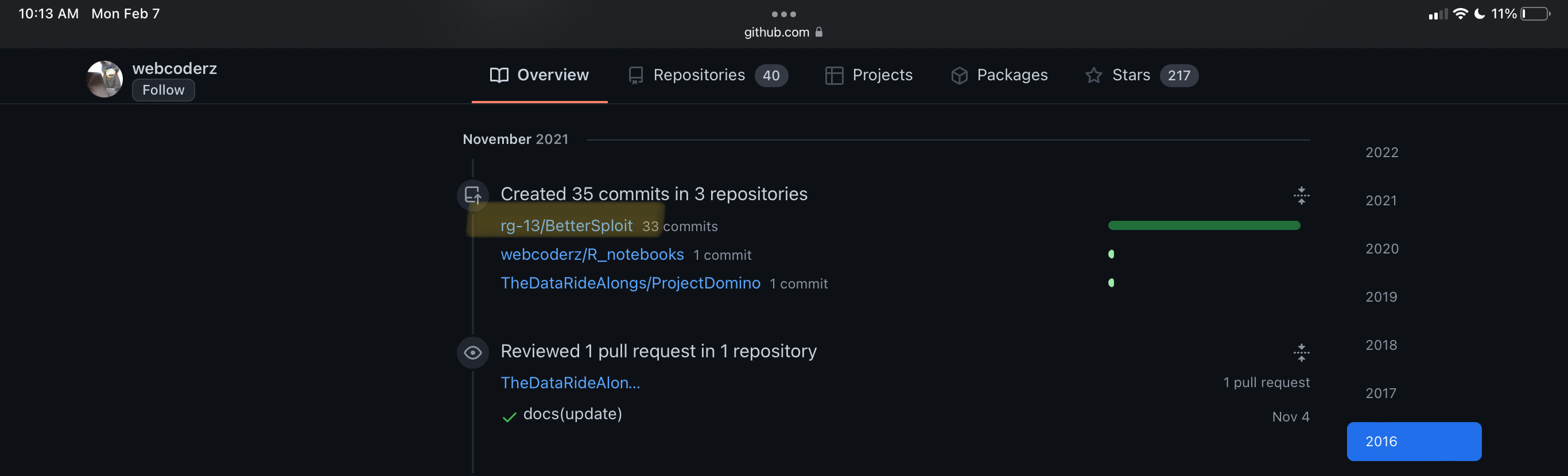The height and width of the screenshot is (476, 1568).
Task: Tap the Do Not Disturb moon icon
Action: [1480, 13]
